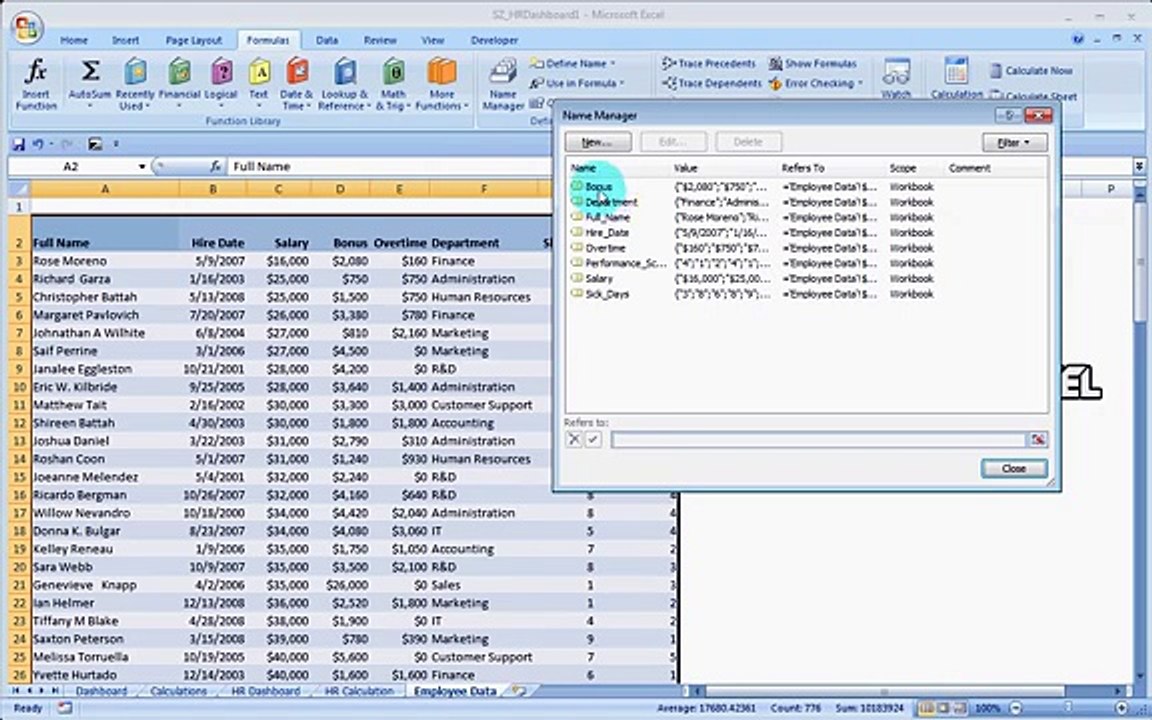Select the Full_Name name entry

click(x=608, y=217)
